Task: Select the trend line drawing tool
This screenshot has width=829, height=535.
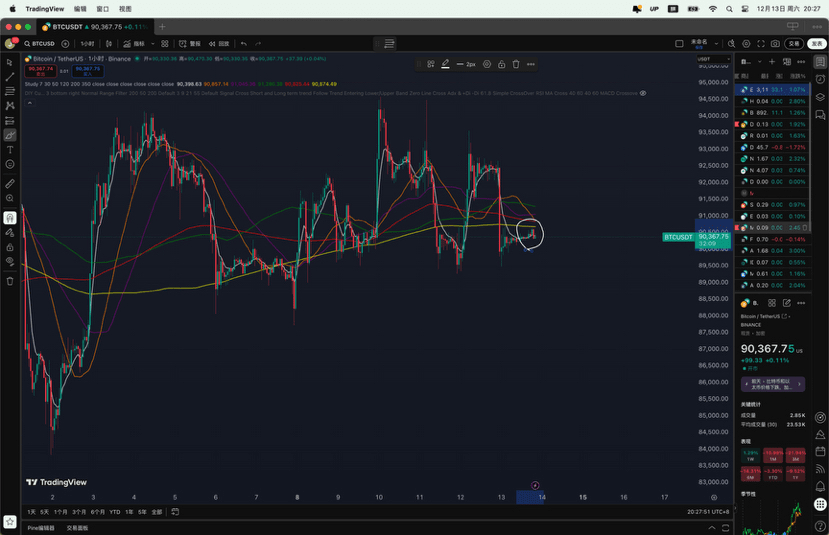Action: pos(10,77)
